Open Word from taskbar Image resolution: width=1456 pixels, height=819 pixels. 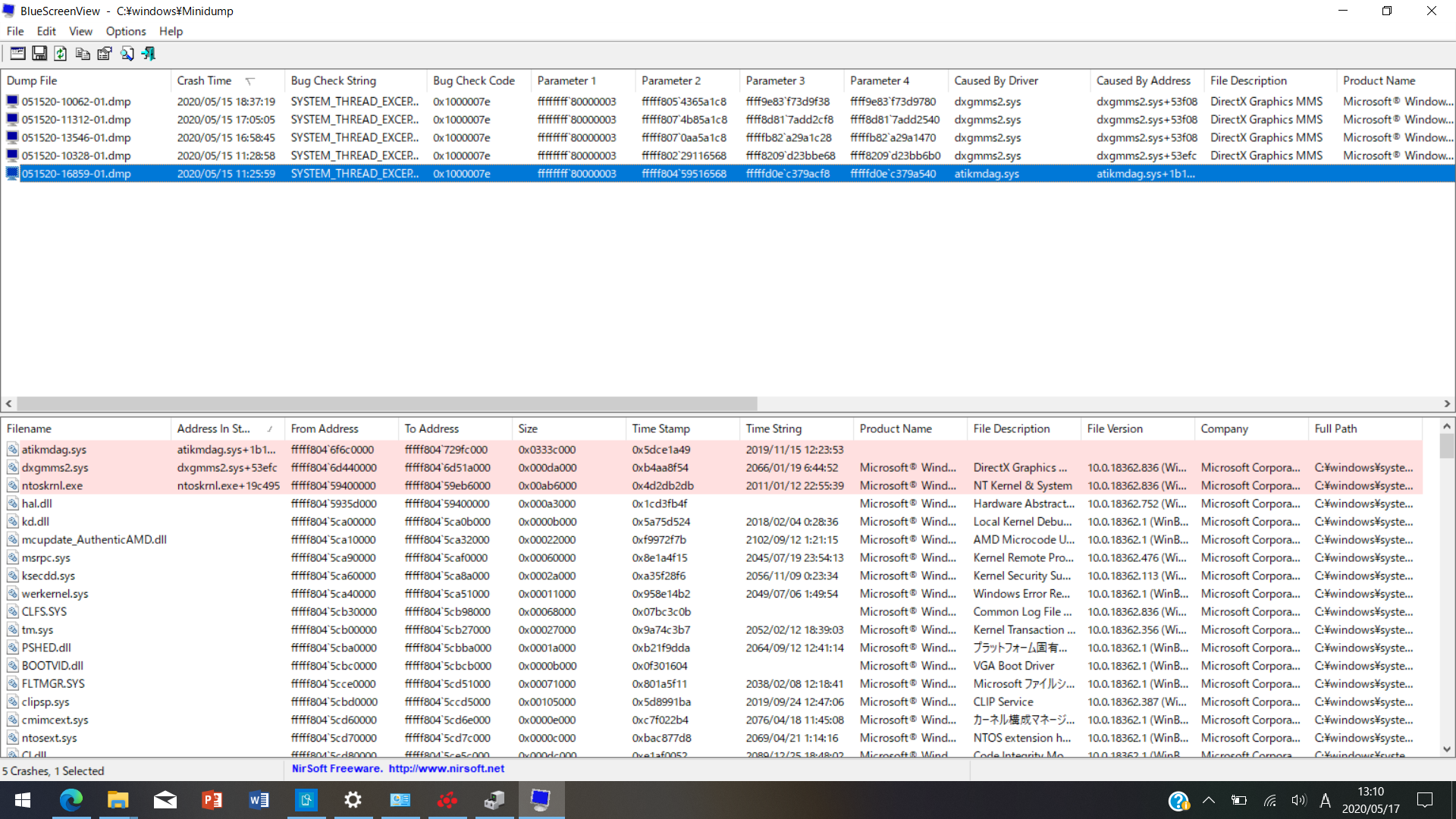pyautogui.click(x=259, y=800)
